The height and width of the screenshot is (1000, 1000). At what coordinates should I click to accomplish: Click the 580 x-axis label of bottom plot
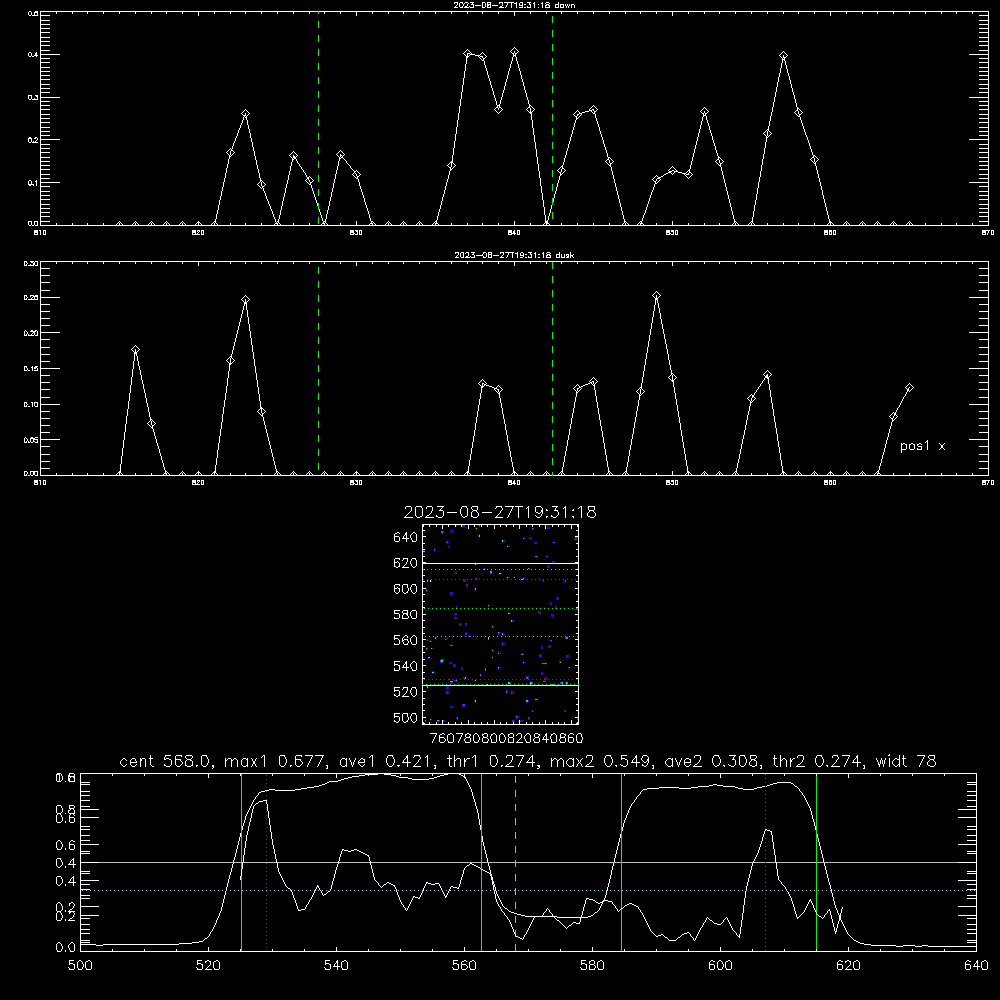(x=592, y=966)
